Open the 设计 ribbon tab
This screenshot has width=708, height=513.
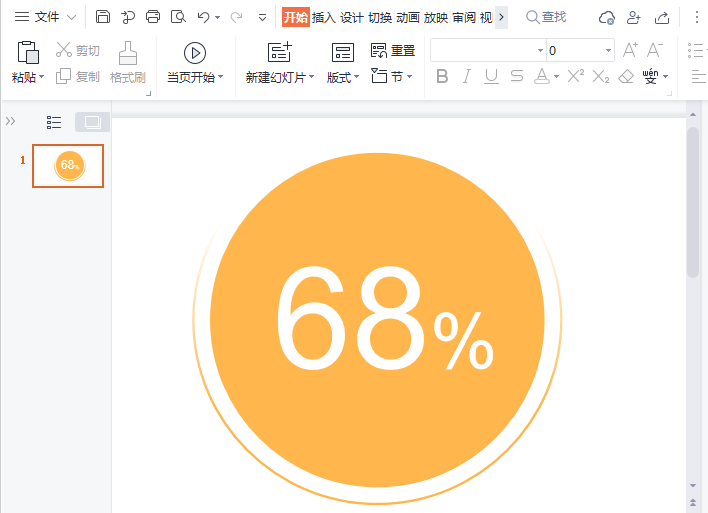click(351, 17)
